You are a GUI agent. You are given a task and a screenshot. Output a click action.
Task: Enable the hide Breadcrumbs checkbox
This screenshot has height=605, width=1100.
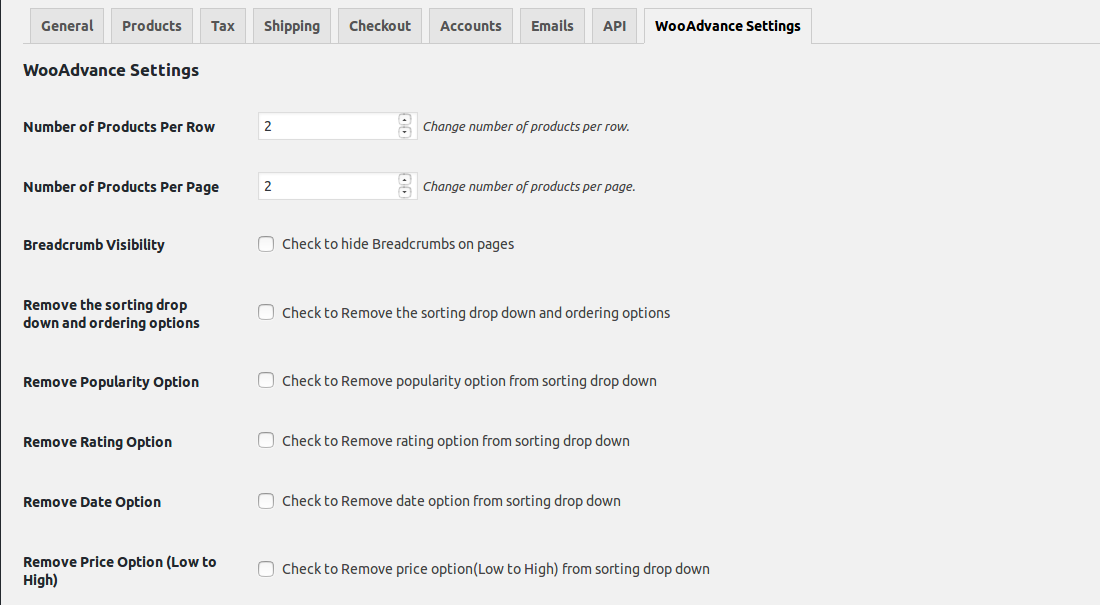pyautogui.click(x=266, y=244)
